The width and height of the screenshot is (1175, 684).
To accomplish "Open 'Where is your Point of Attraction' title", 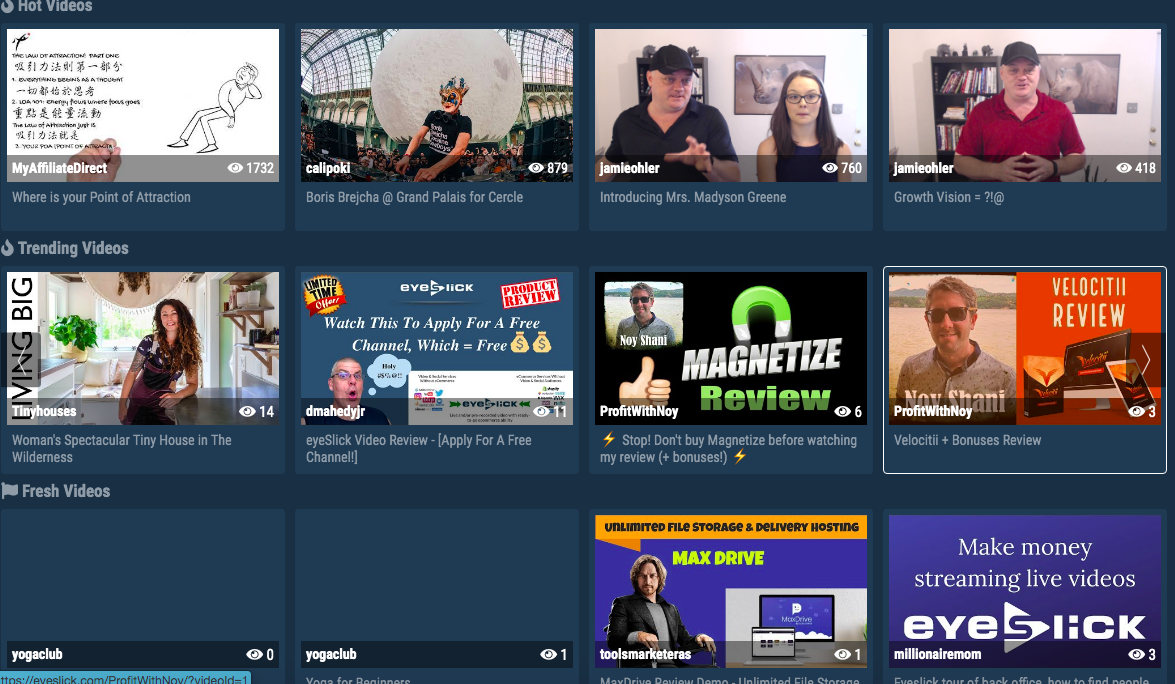I will click(x=101, y=197).
